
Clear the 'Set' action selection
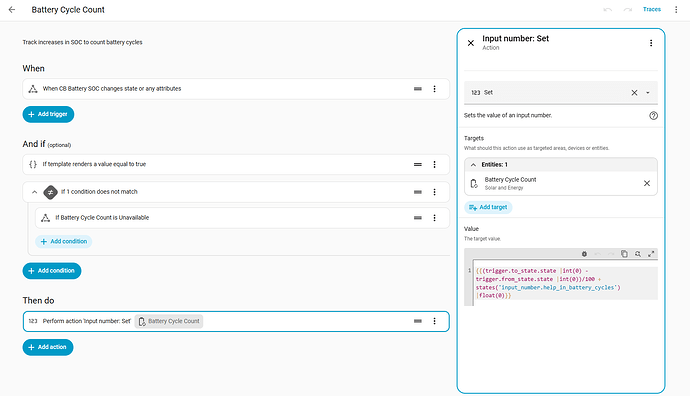(634, 92)
